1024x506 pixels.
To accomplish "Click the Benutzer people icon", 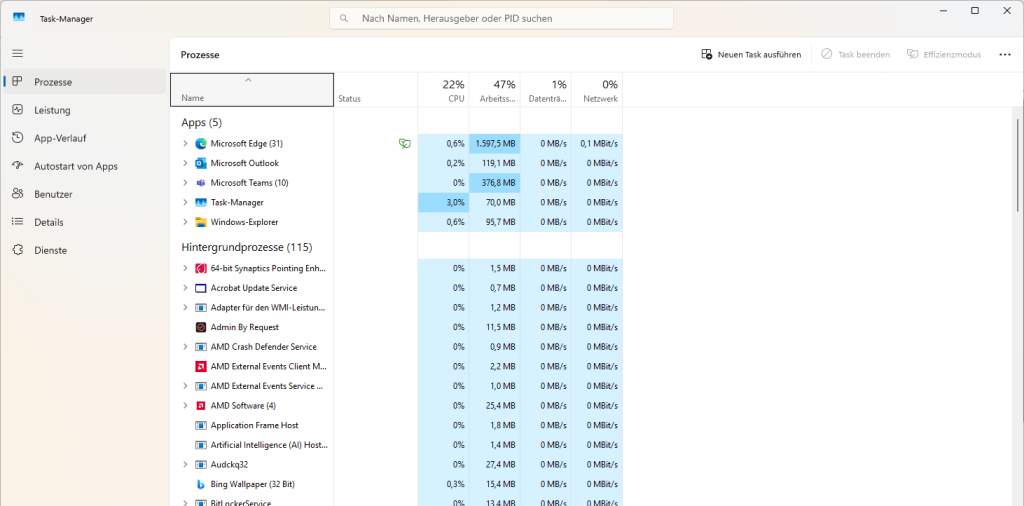I will (x=18, y=194).
